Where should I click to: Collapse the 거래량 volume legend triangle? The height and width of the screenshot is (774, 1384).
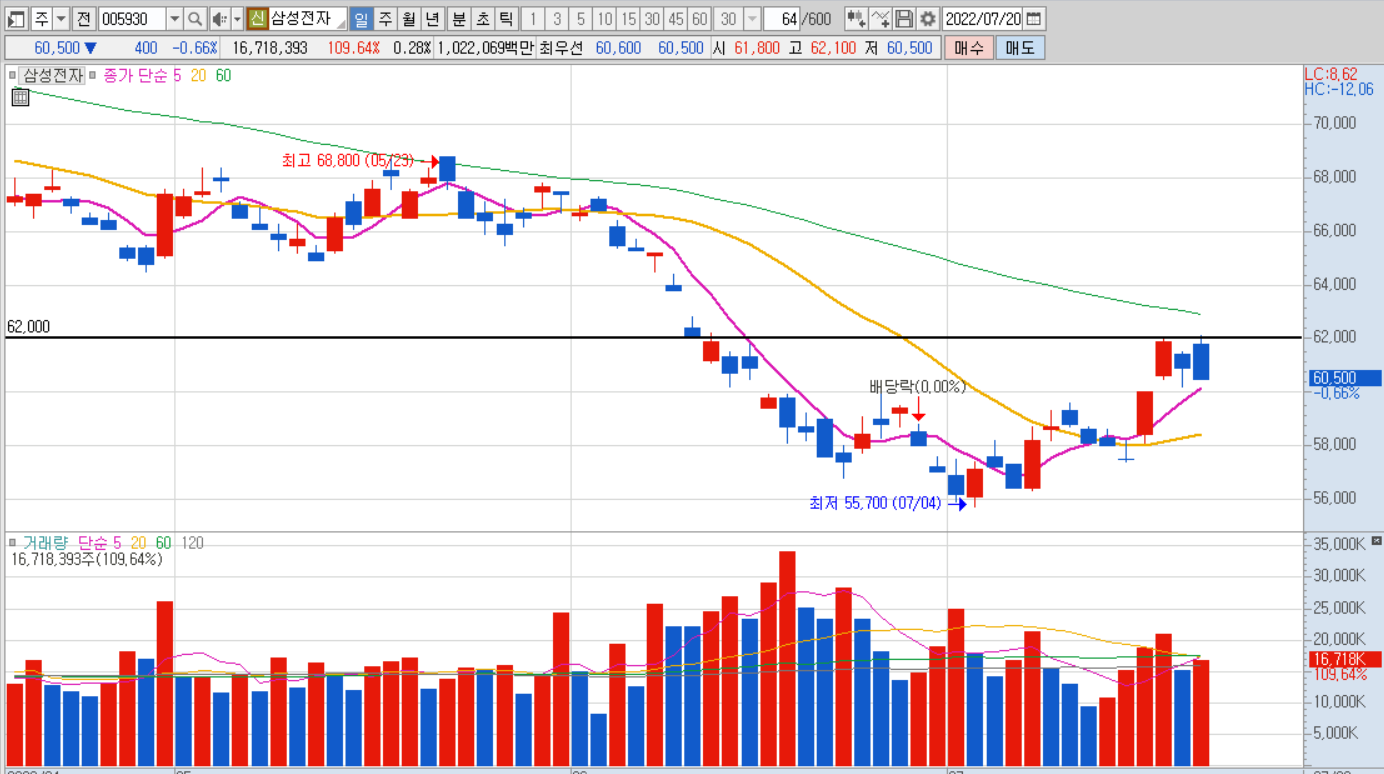pyautogui.click(x=13, y=543)
